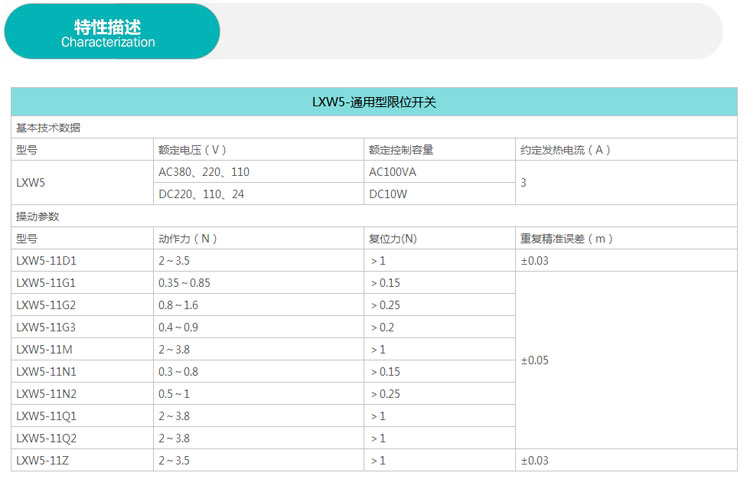Select the AC100VA capacity cell

pyautogui.click(x=440, y=172)
